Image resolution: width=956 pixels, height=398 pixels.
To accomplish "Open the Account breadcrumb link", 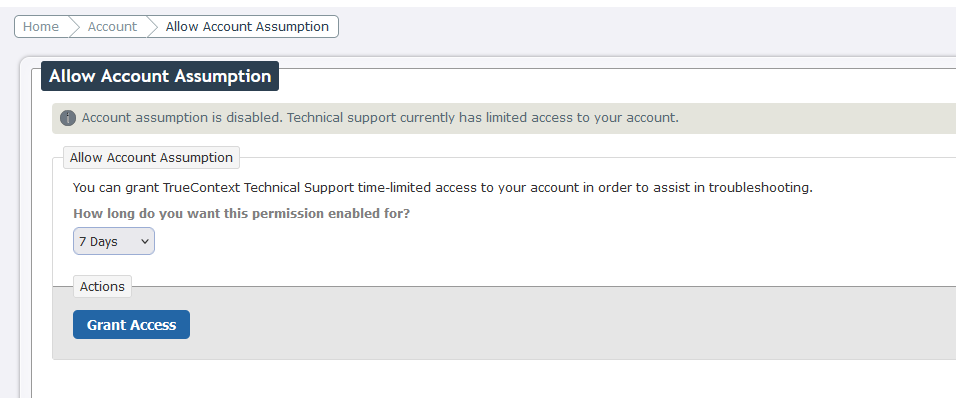I will (x=112, y=27).
